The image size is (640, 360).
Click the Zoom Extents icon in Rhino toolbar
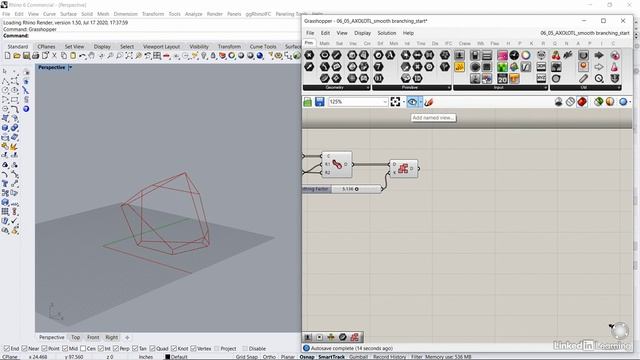click(129, 56)
